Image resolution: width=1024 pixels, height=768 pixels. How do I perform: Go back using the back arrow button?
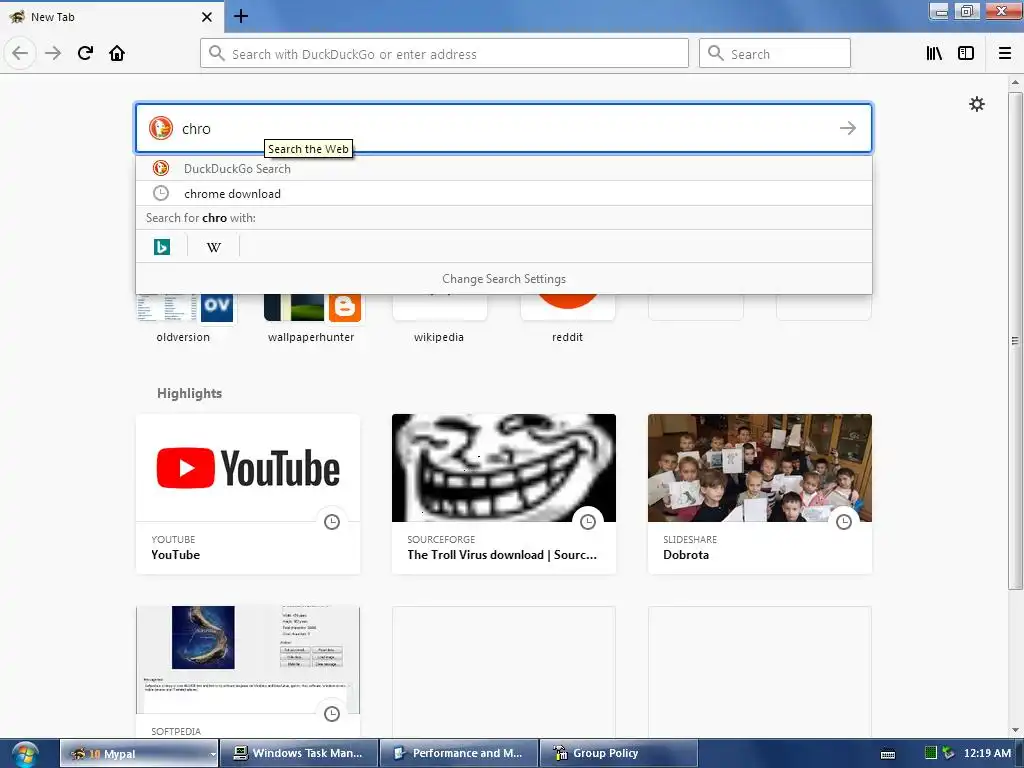pyautogui.click(x=20, y=53)
